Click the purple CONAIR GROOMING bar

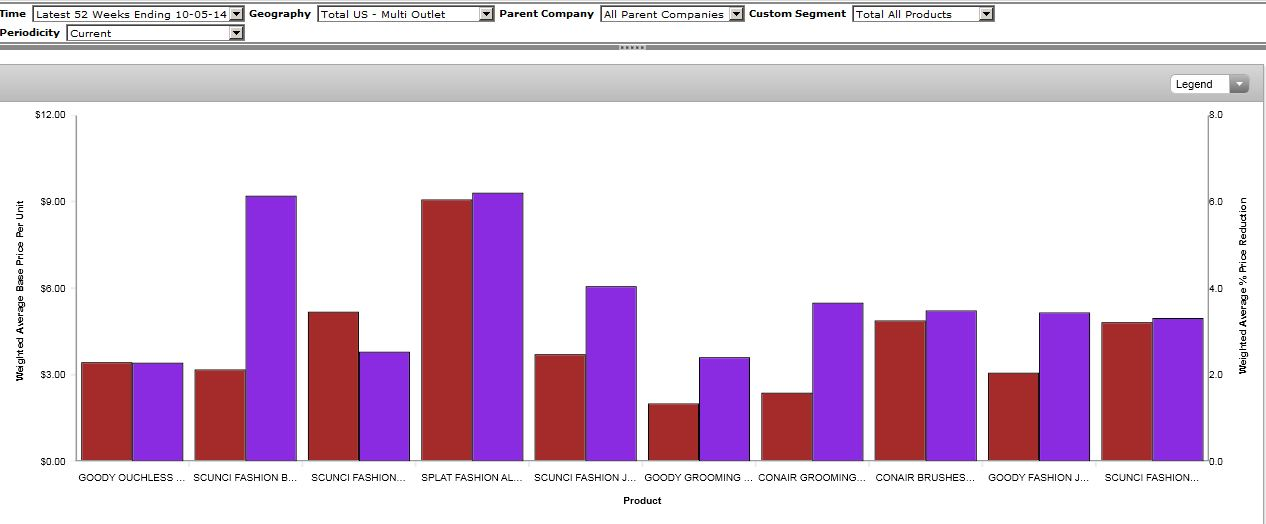[x=837, y=382]
